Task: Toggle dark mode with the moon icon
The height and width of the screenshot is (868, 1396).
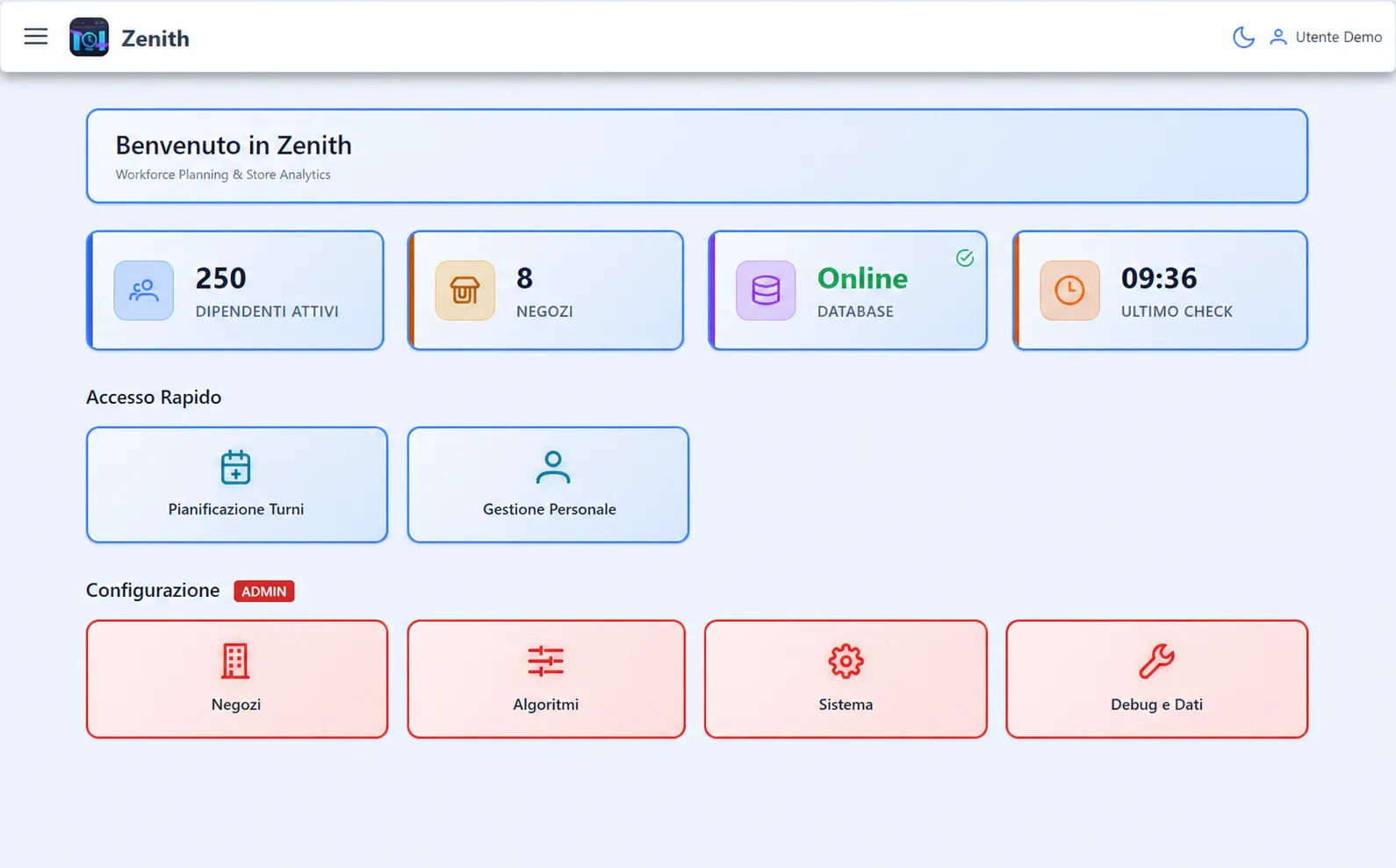Action: coord(1243,37)
